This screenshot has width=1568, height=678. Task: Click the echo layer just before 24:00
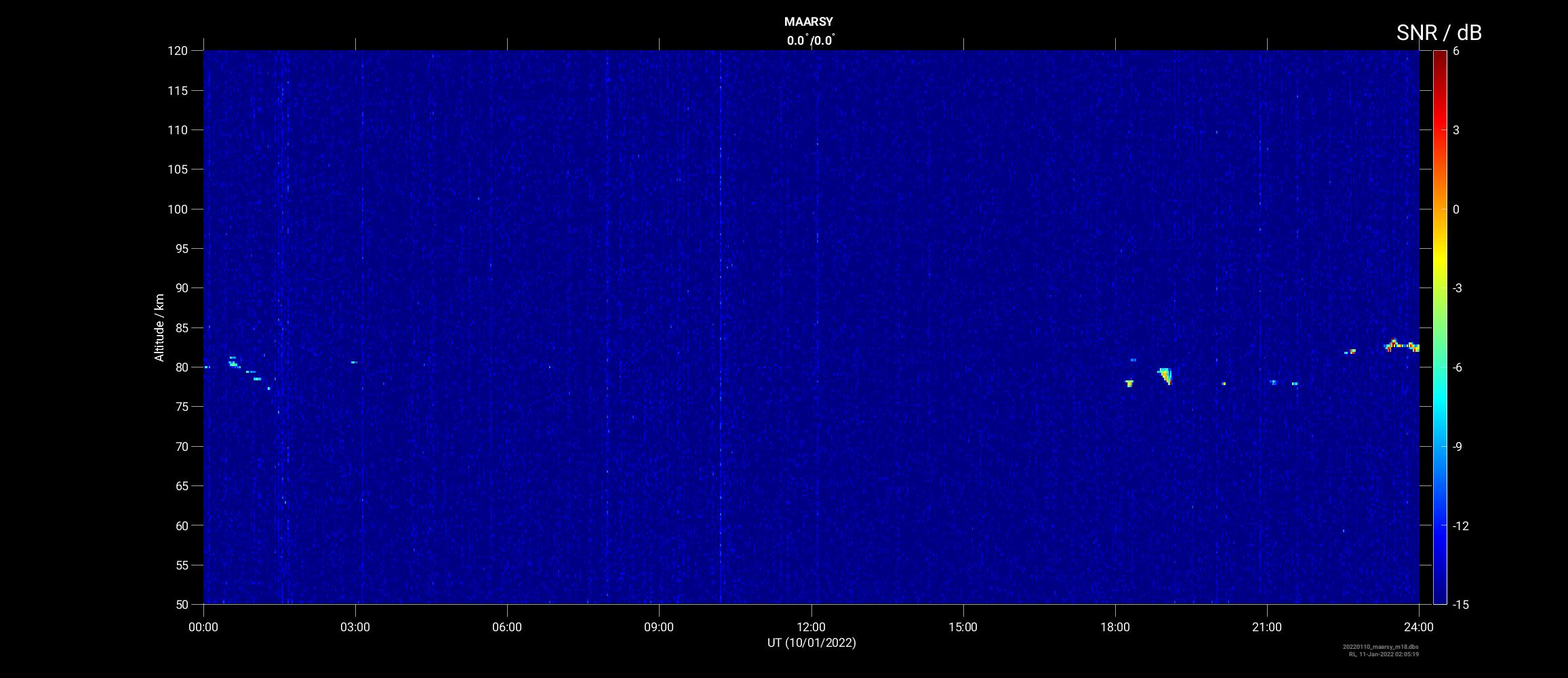pos(1402,346)
